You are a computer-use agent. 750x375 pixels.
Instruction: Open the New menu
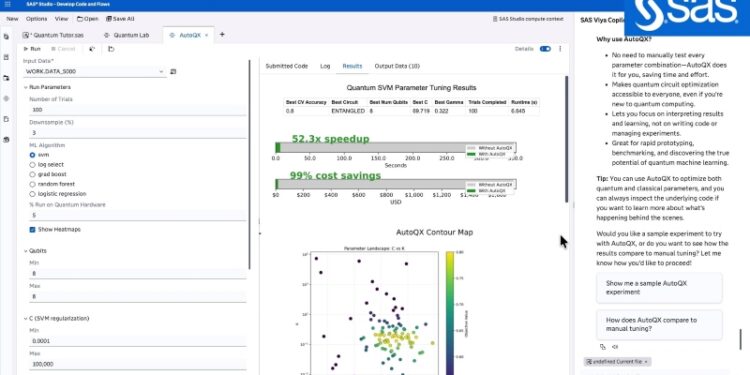(x=12, y=19)
